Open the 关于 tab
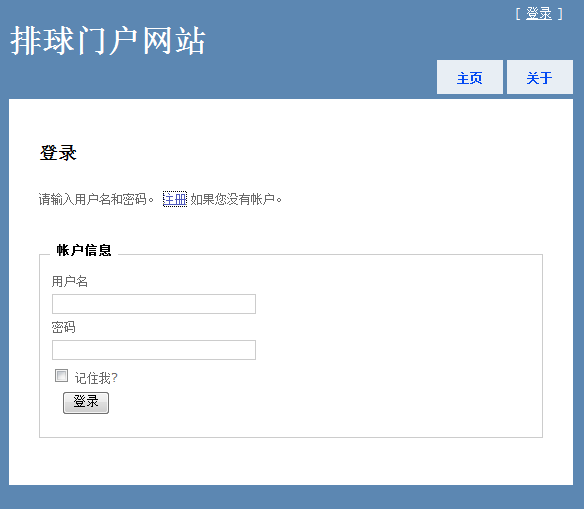 click(x=540, y=77)
